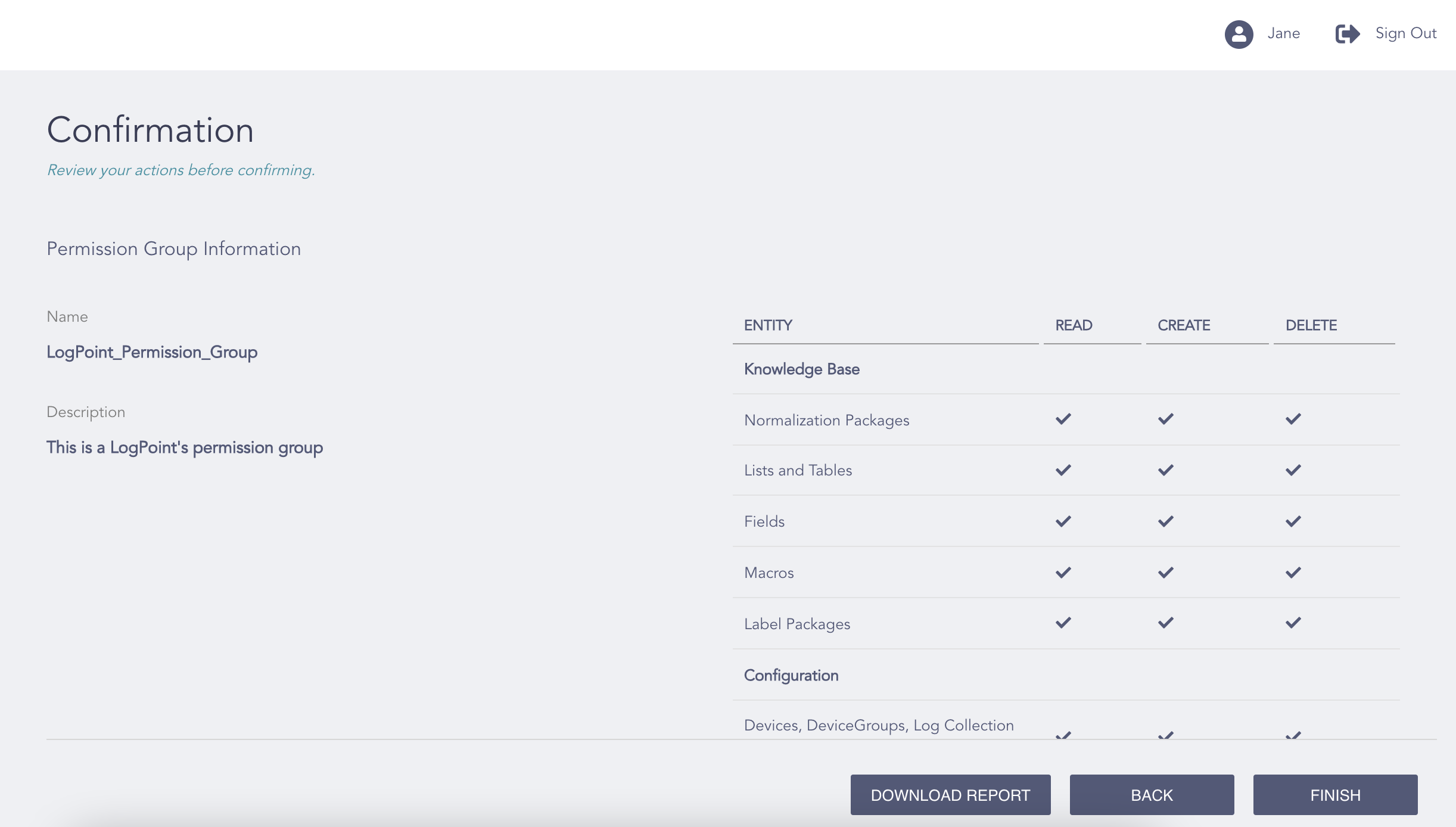1456x827 pixels.
Task: Select the Configuration section header
Action: pos(791,676)
